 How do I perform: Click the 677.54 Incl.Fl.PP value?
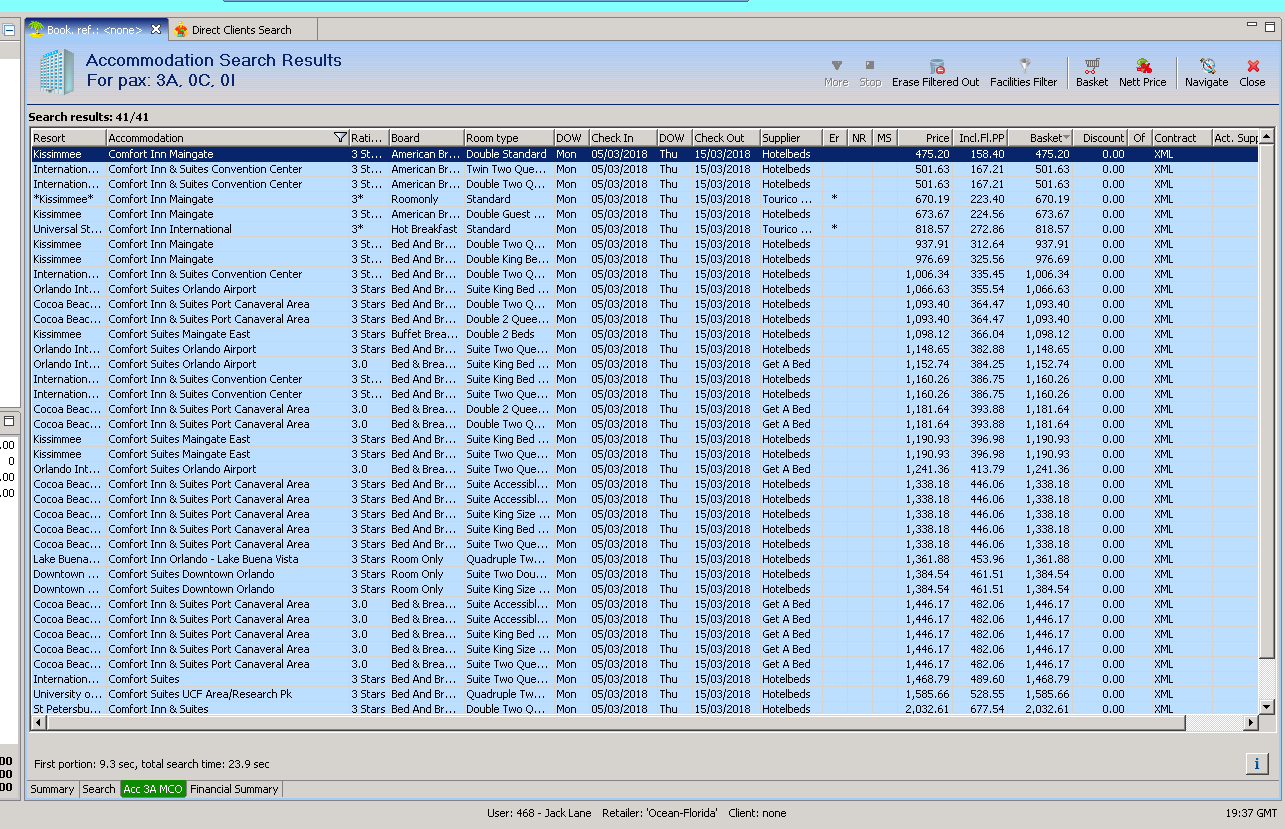click(987, 709)
